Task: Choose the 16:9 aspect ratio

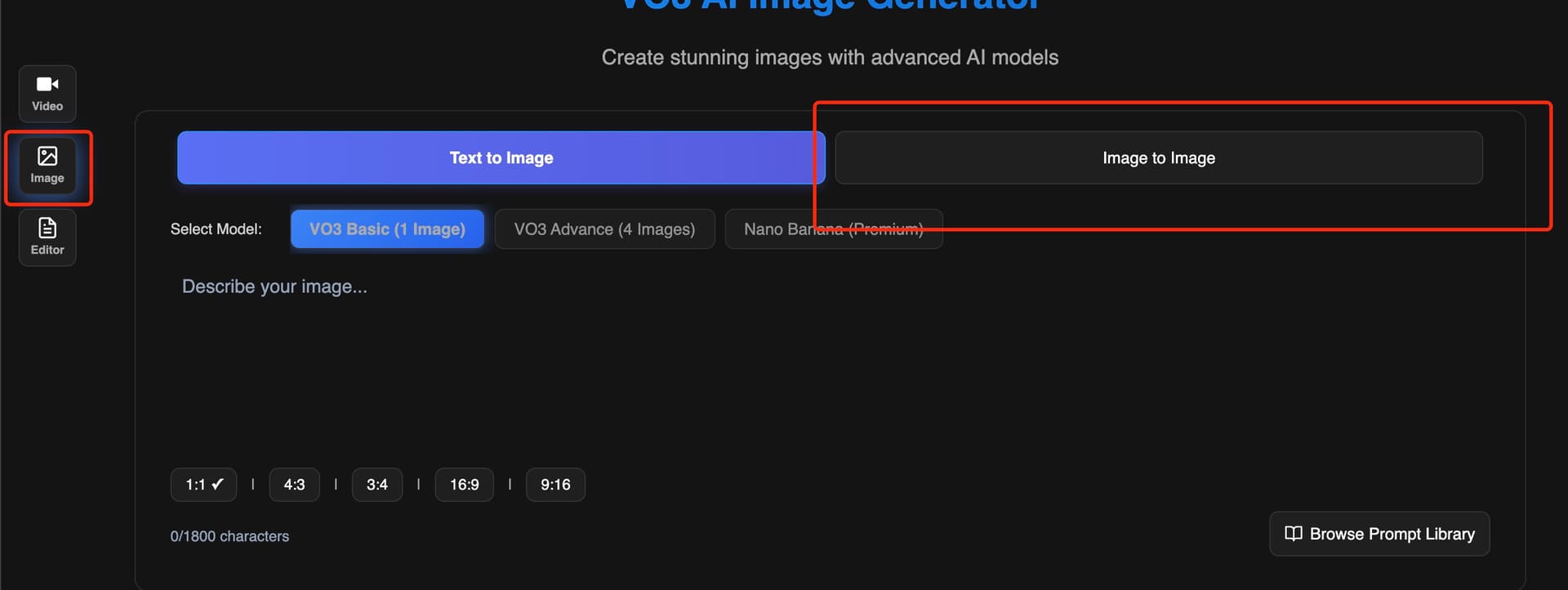Action: pyautogui.click(x=464, y=484)
